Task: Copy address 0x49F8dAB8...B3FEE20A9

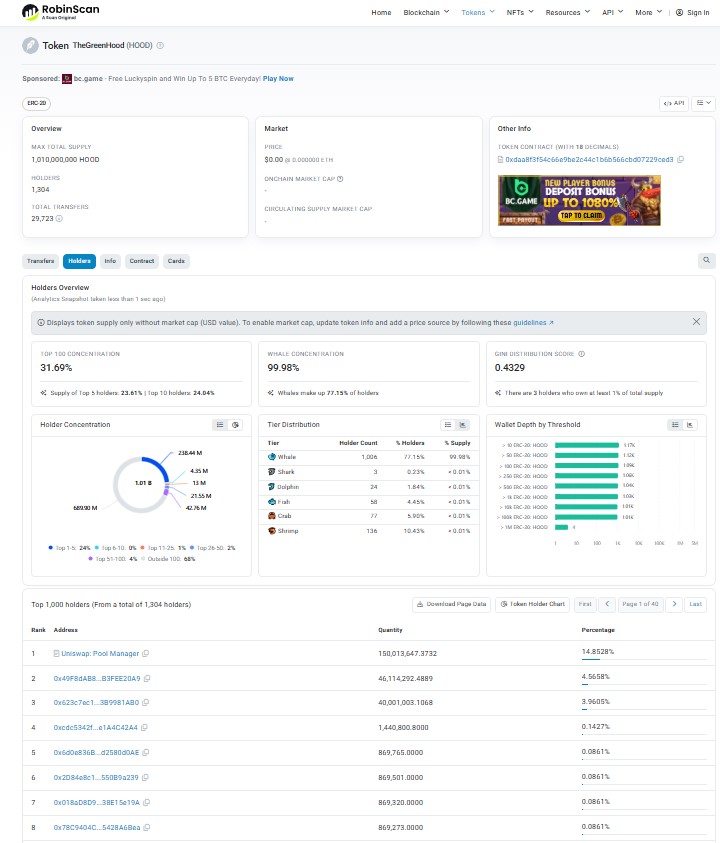Action: 147,678
